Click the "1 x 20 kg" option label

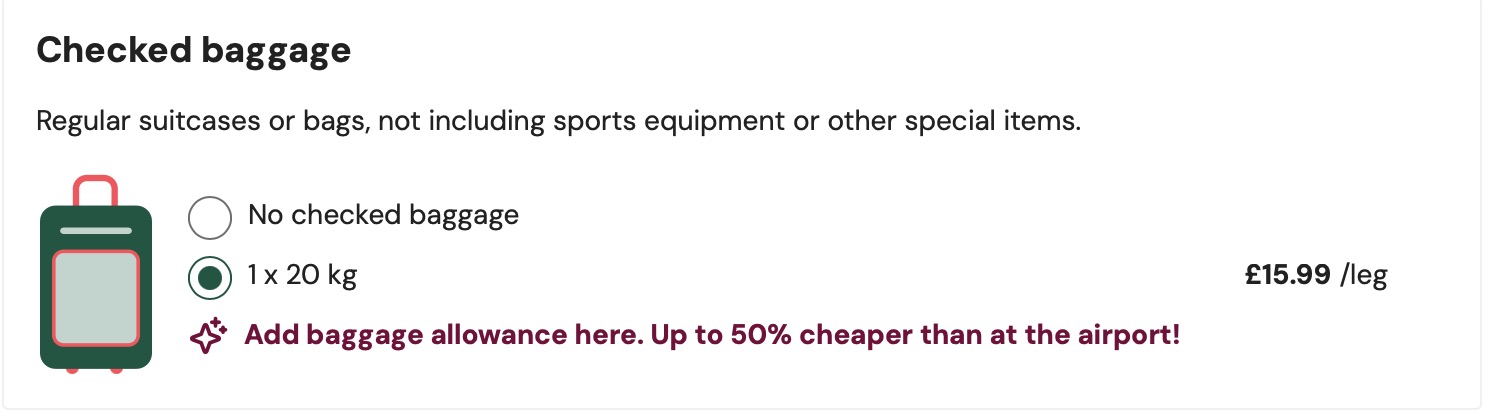click(x=302, y=275)
